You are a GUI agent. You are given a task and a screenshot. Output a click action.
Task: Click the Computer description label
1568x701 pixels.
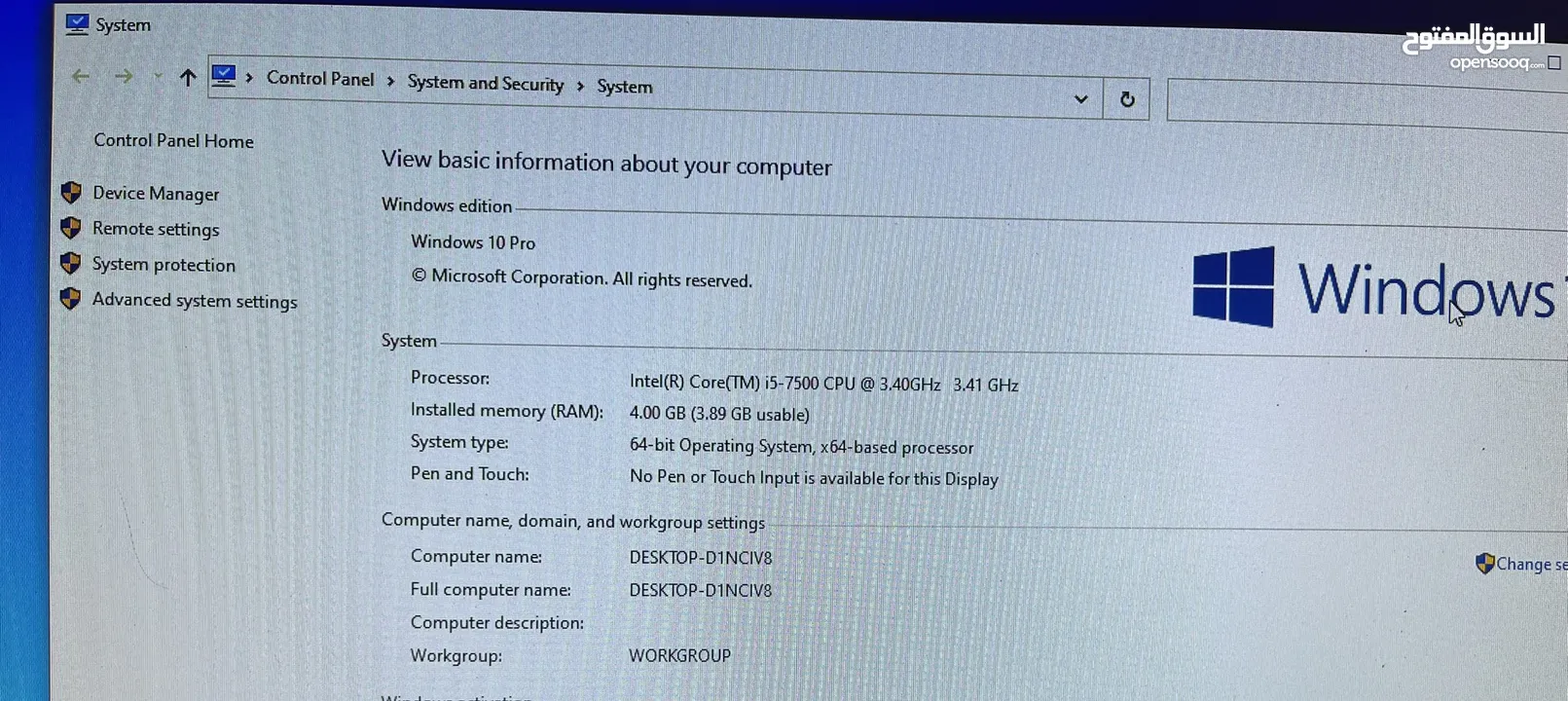coord(497,623)
